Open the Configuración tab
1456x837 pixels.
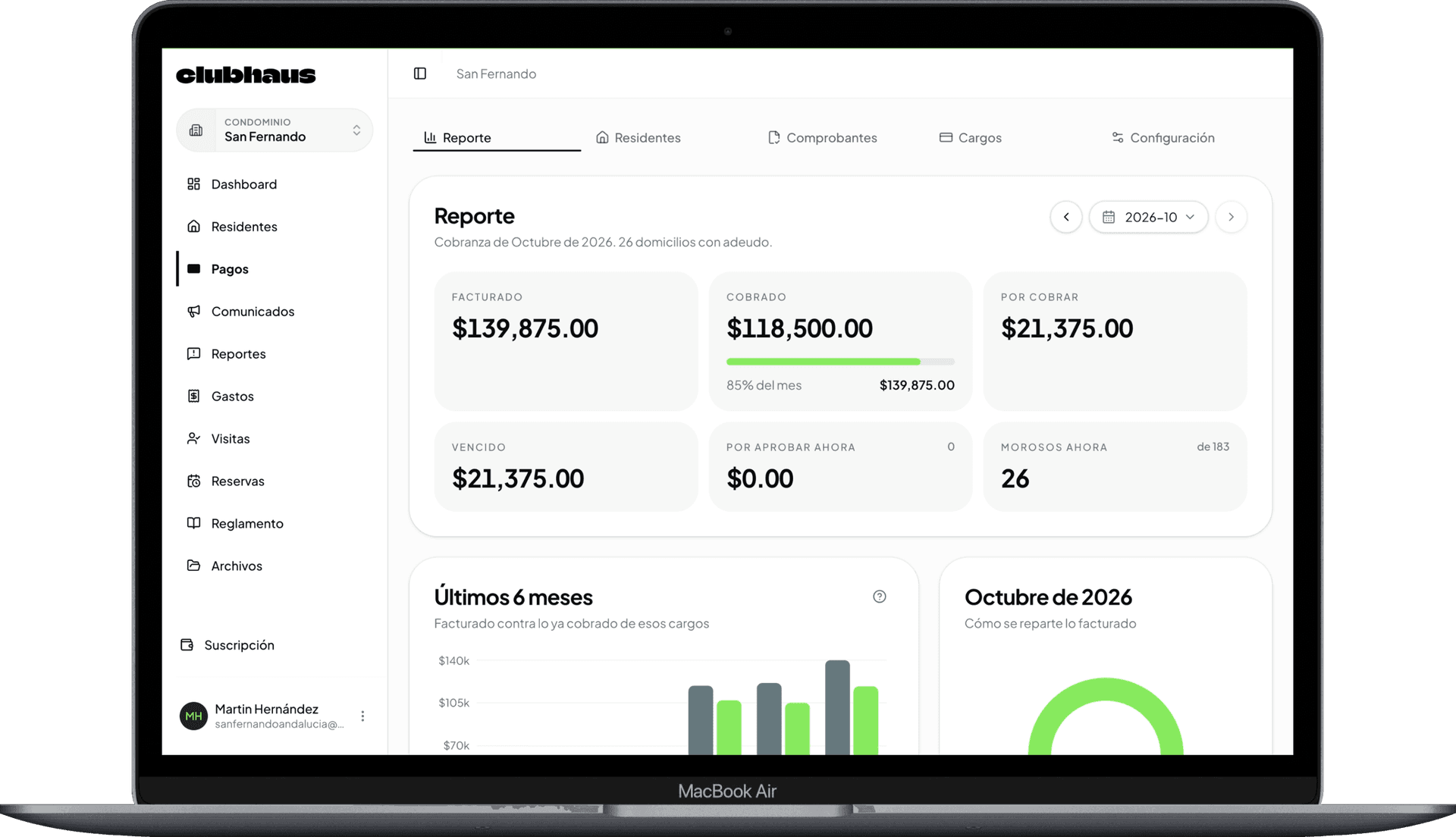(x=1163, y=138)
